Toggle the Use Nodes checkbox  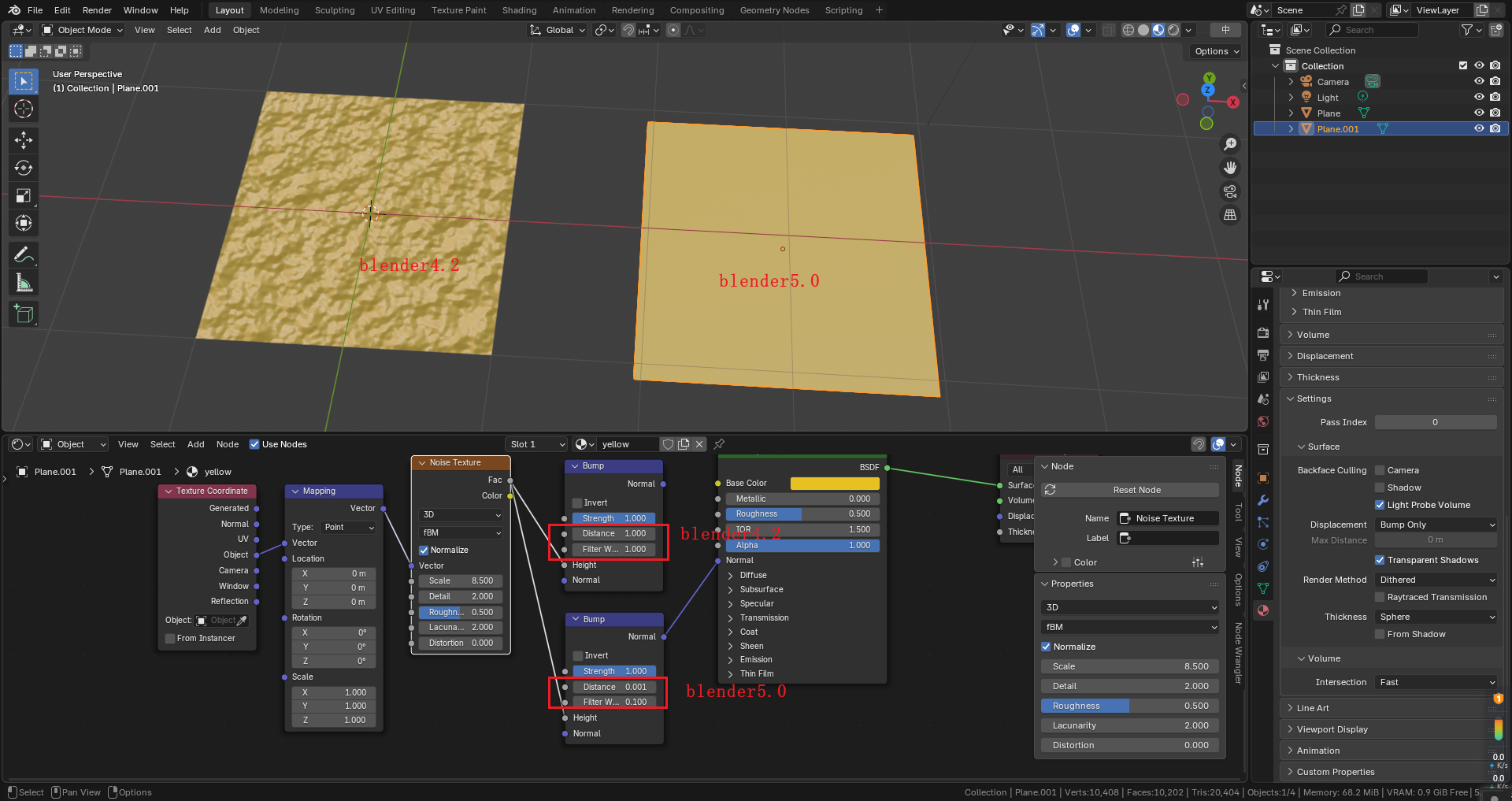pyautogui.click(x=254, y=444)
